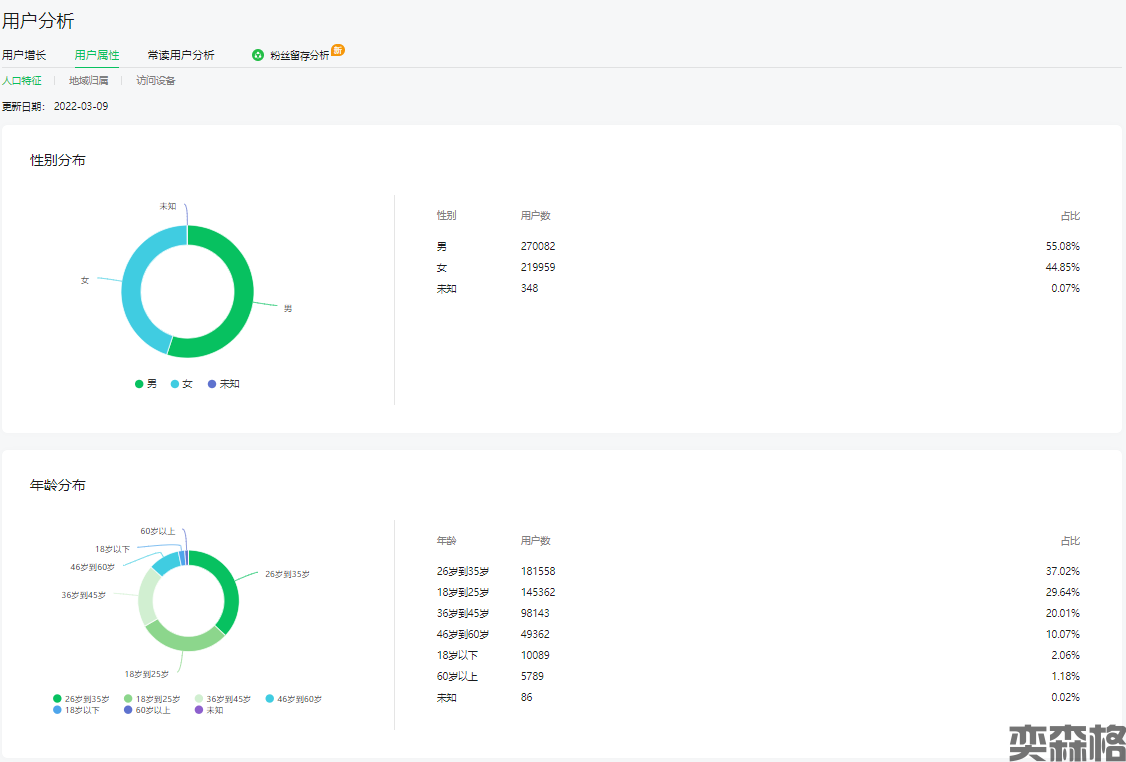Toggle the 女 legend in gender chart
This screenshot has width=1126, height=762.
pyautogui.click(x=181, y=384)
